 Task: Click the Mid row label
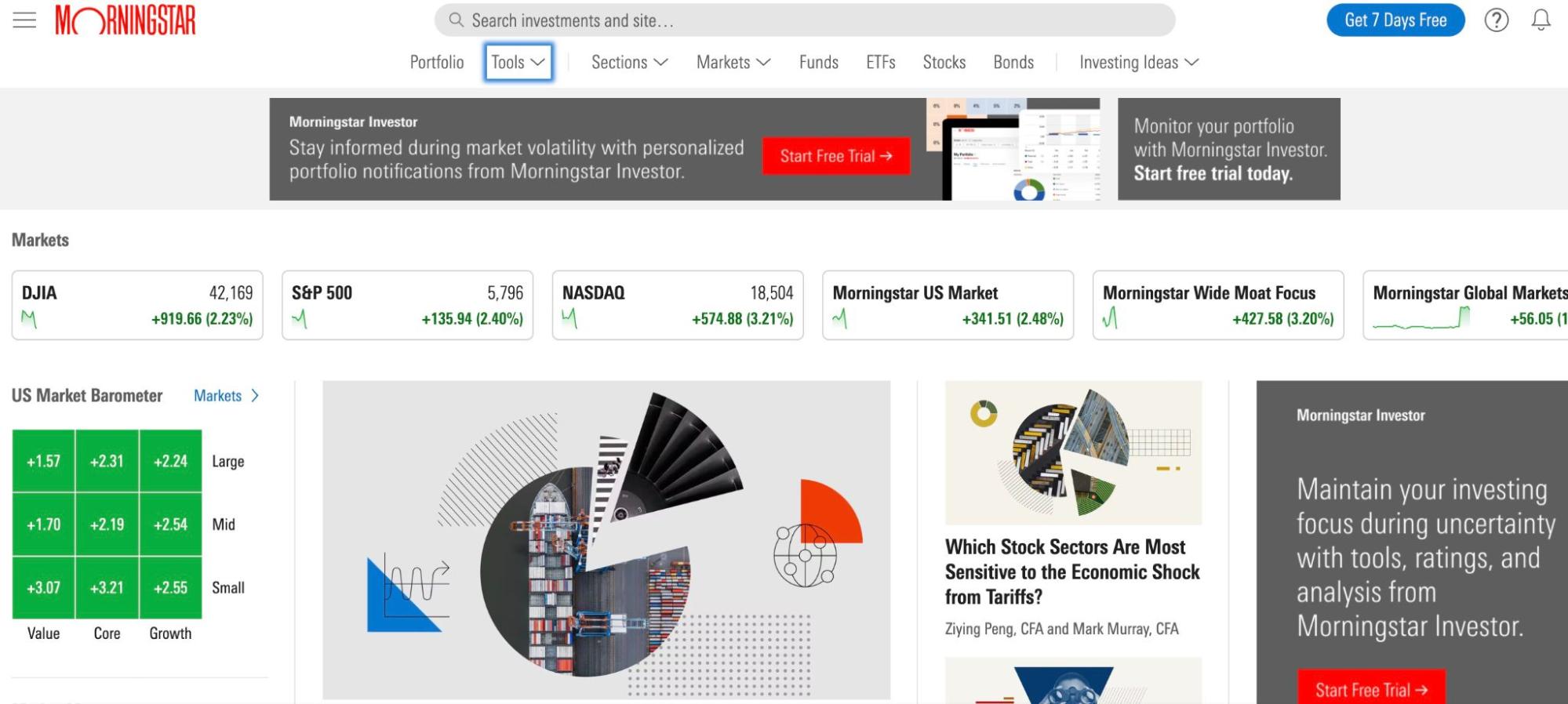(x=224, y=524)
